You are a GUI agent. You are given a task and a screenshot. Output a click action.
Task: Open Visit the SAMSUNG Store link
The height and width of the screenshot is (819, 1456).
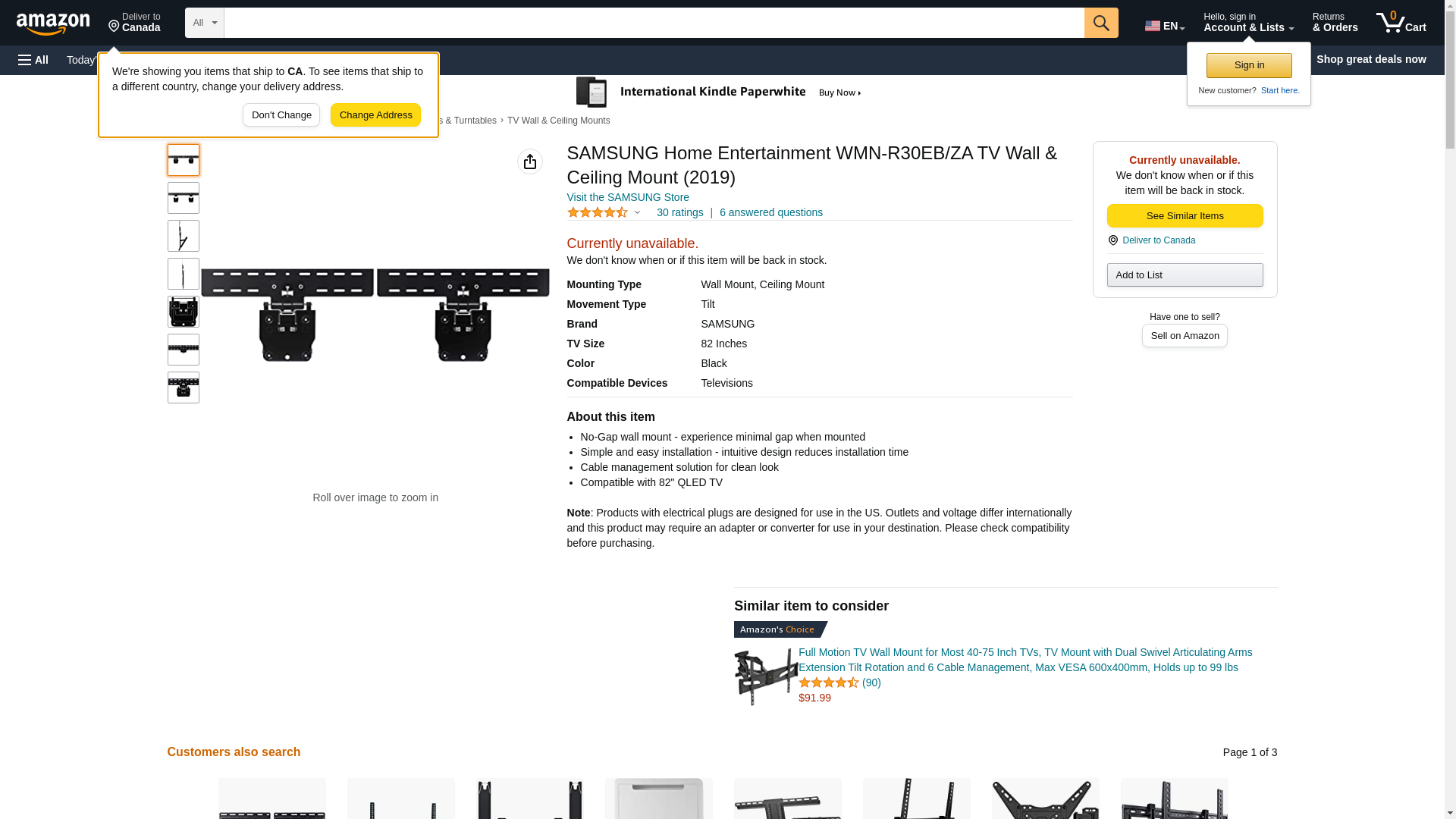point(628,197)
